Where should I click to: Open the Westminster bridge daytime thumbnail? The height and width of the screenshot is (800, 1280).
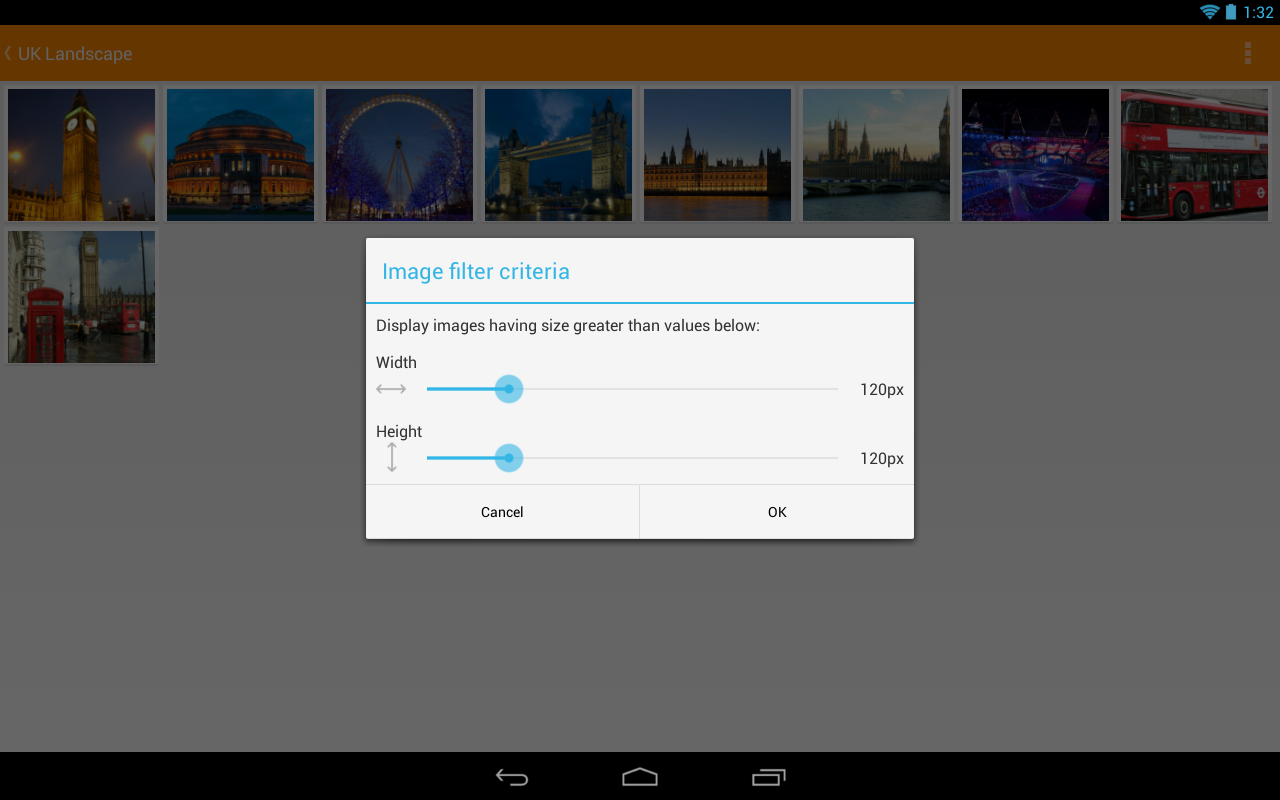[876, 155]
